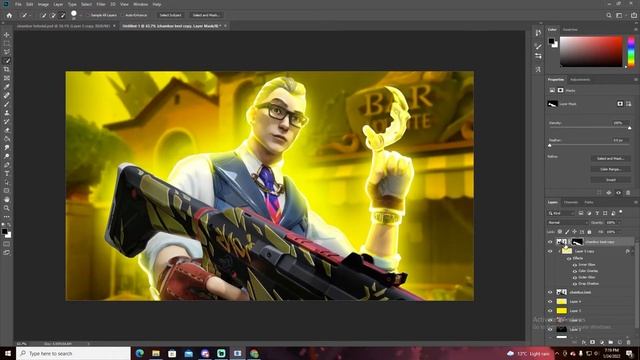Viewport: 640px width, 360px height.
Task: Select the Crop tool
Action: tap(7, 69)
